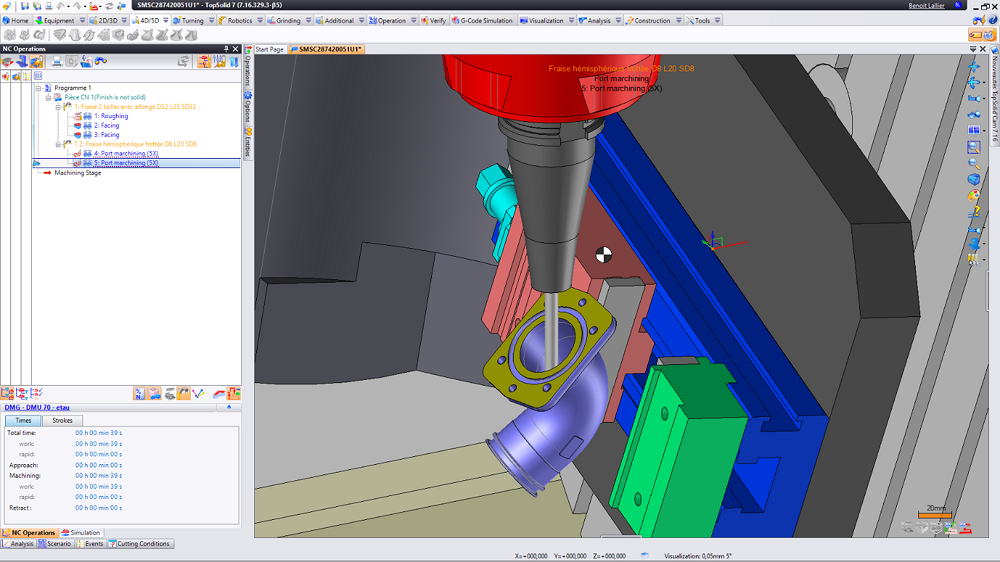The height and width of the screenshot is (562, 1000).
Task: Click the pin icon on NC Operations panel
Action: [x=226, y=48]
